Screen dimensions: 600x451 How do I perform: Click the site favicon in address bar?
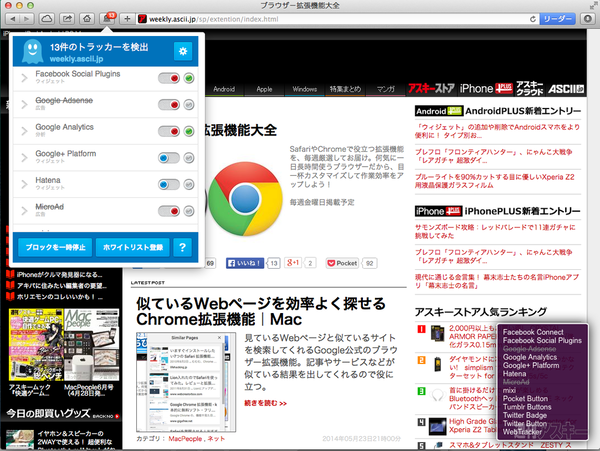tap(142, 19)
